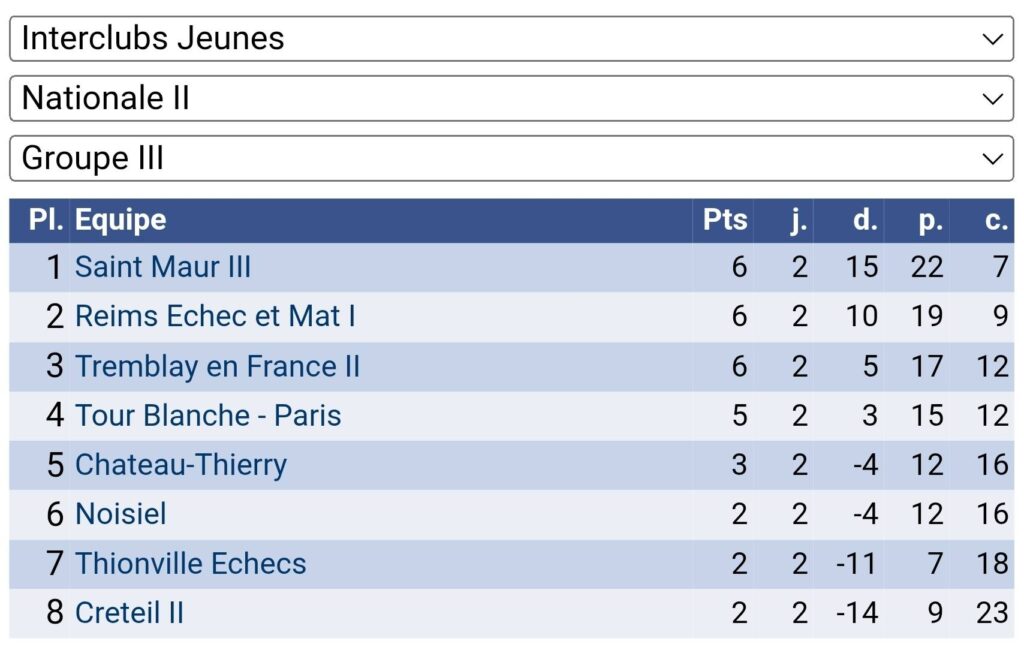
Task: Open the Creteil II team page
Action: pyautogui.click(x=129, y=612)
